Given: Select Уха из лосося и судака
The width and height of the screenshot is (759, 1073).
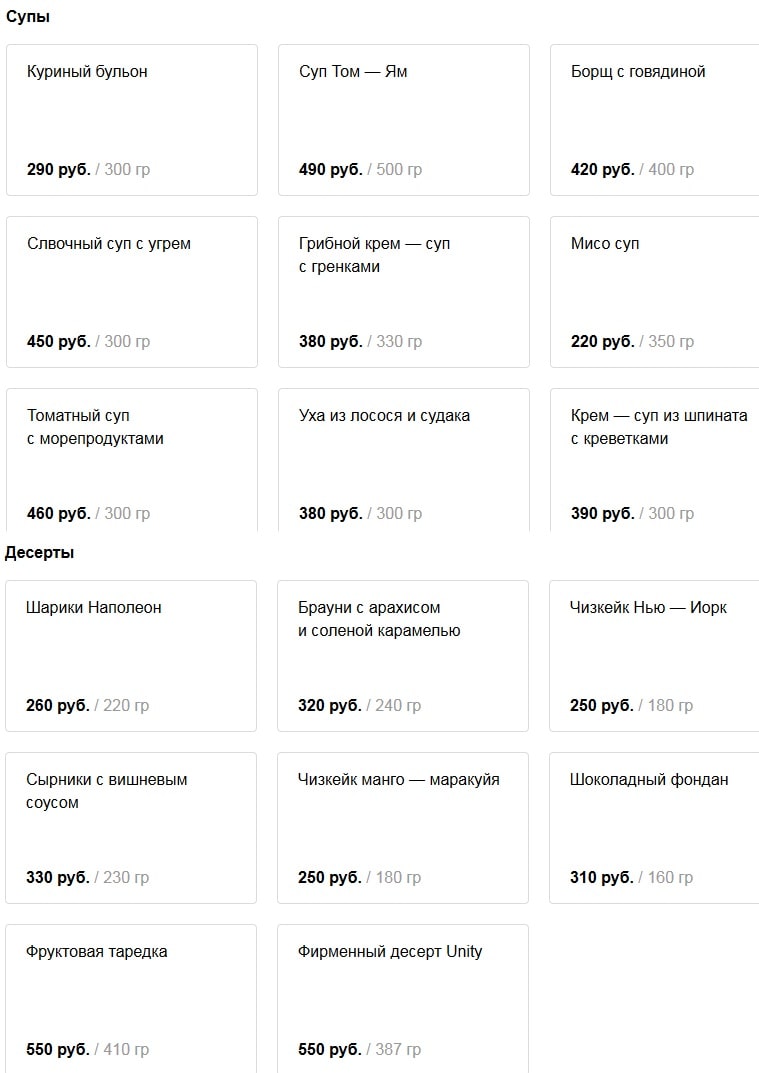Looking at the screenshot, I should pyautogui.click(x=404, y=460).
